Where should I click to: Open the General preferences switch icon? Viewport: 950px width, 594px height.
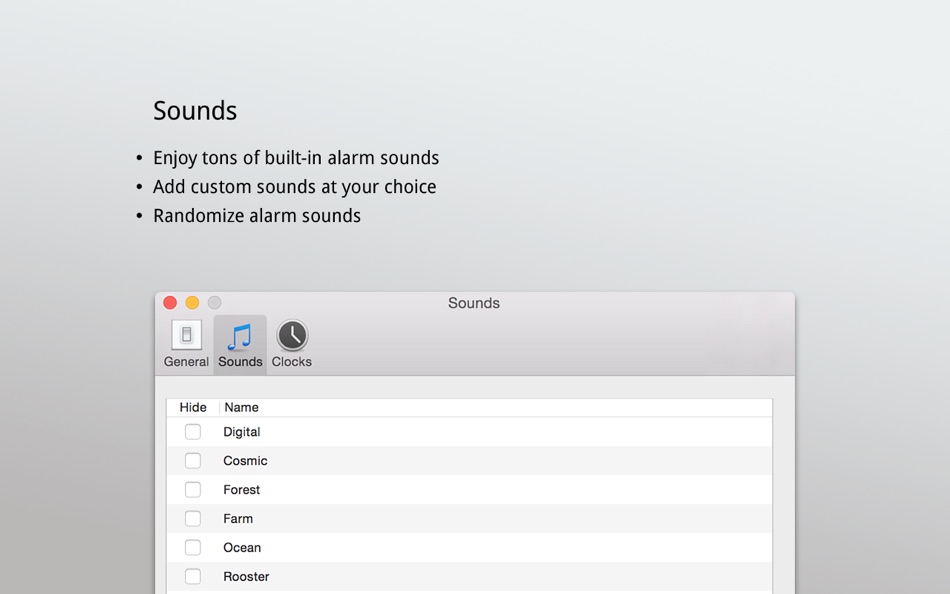pos(187,335)
